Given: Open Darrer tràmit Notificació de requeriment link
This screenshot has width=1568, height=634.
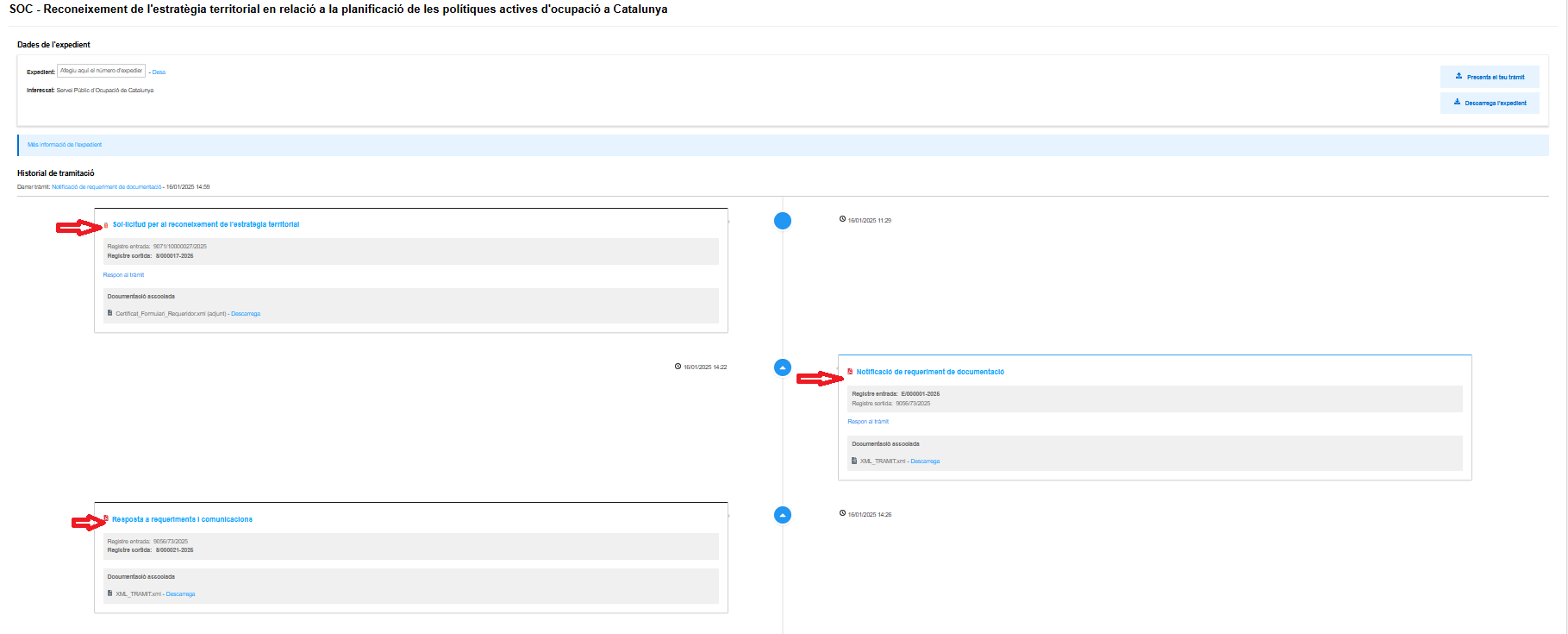Looking at the screenshot, I should click(x=107, y=187).
